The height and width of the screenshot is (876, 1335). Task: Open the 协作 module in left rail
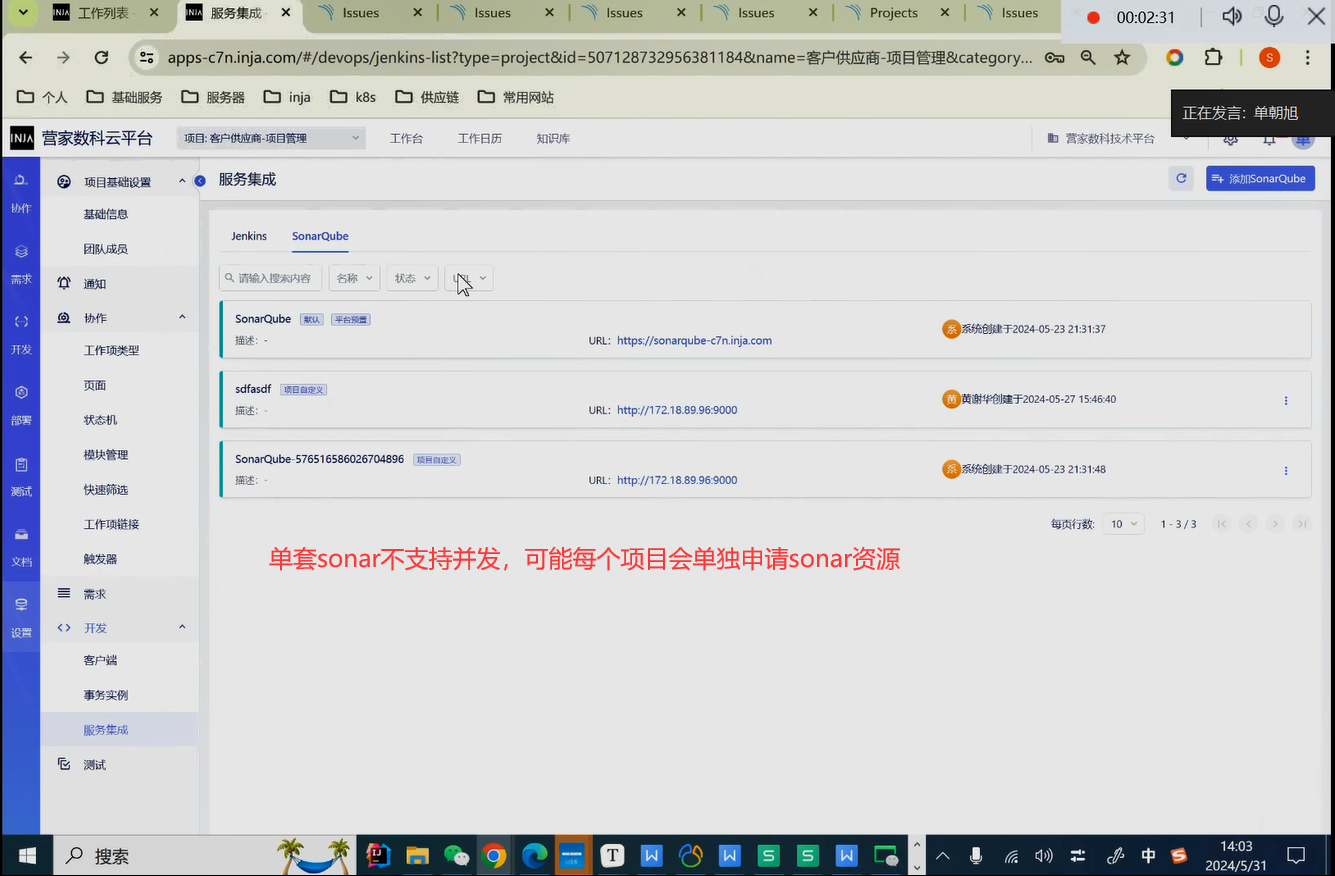click(21, 192)
